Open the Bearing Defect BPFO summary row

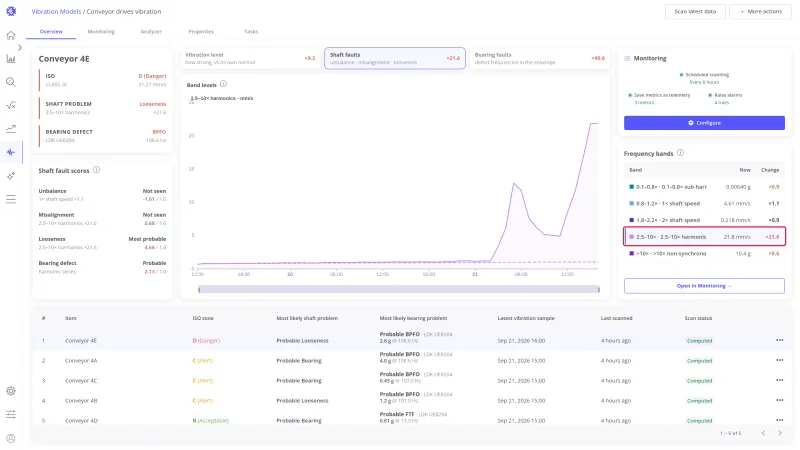[x=103, y=136]
